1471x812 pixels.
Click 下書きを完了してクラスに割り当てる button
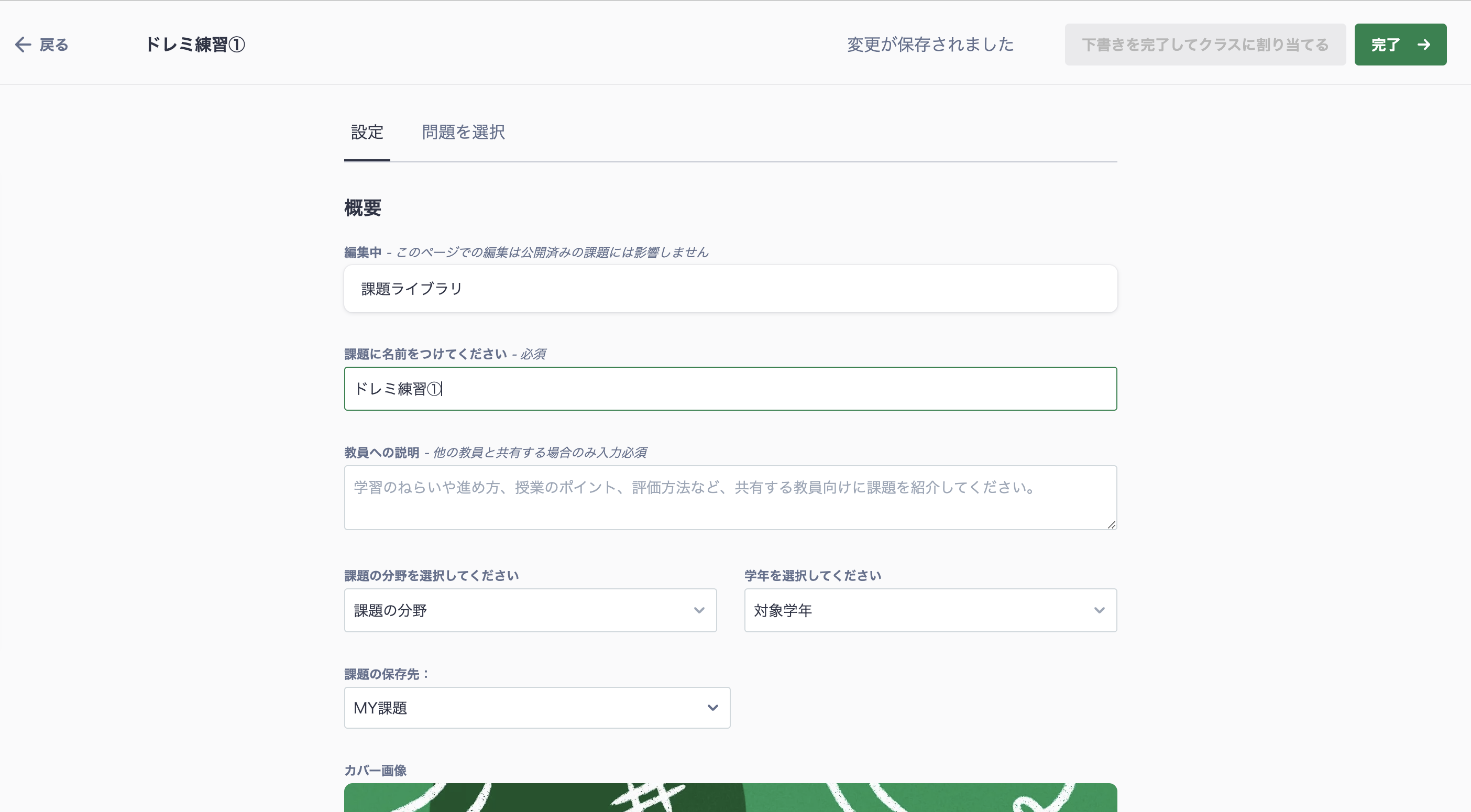tap(1205, 45)
